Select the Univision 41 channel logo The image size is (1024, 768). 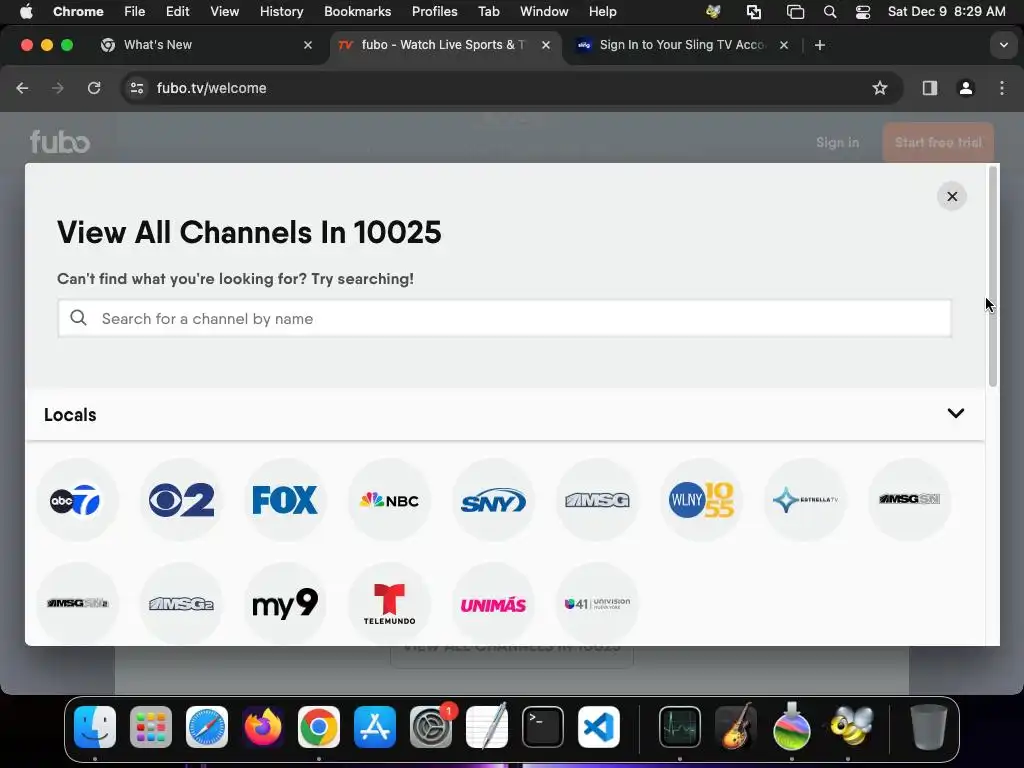coord(598,603)
